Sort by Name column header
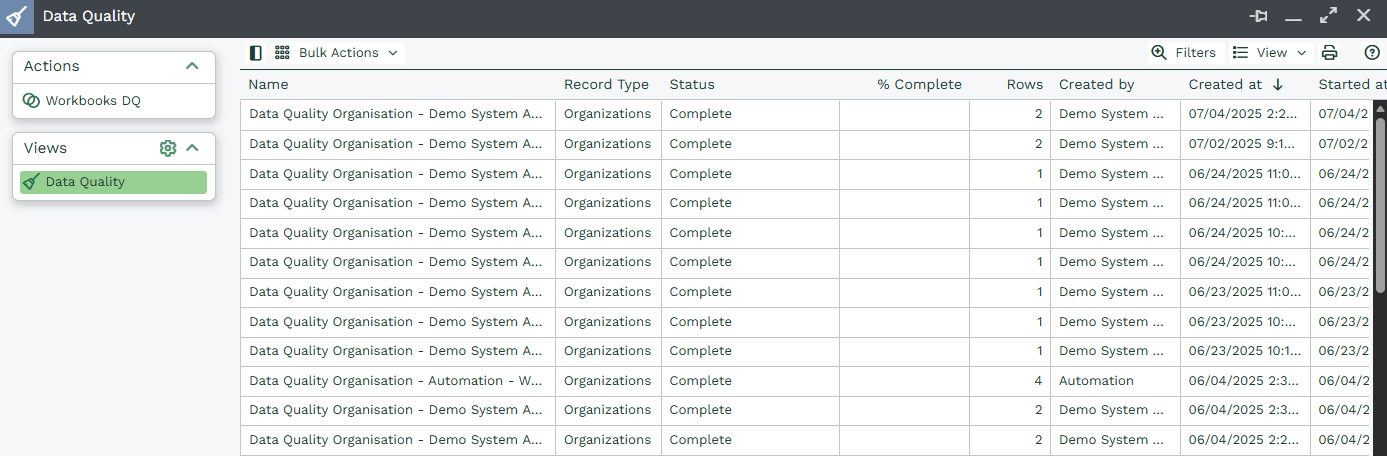1387x456 pixels. pyautogui.click(x=268, y=85)
